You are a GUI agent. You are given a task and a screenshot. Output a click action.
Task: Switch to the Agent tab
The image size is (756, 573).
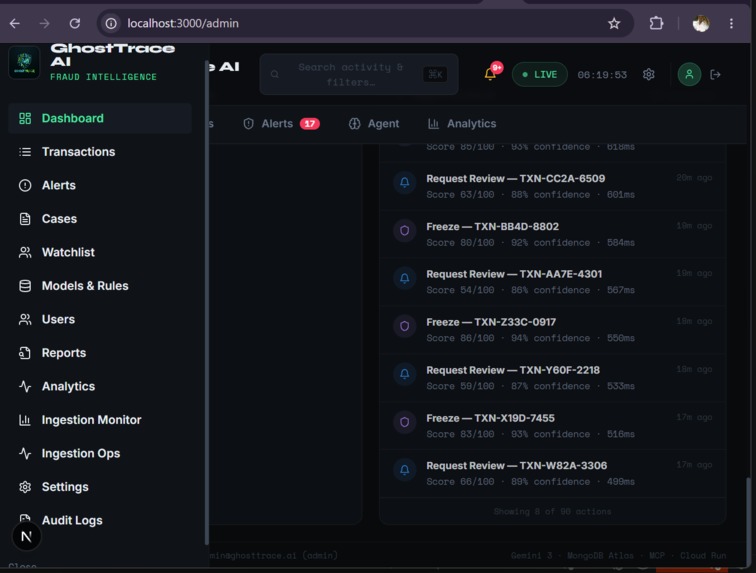(x=374, y=124)
